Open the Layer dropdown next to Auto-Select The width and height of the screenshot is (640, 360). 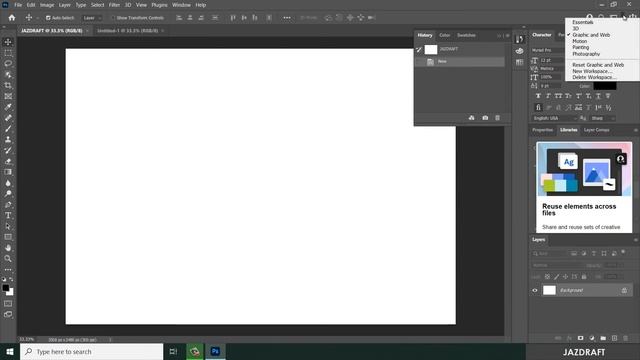tap(92, 18)
